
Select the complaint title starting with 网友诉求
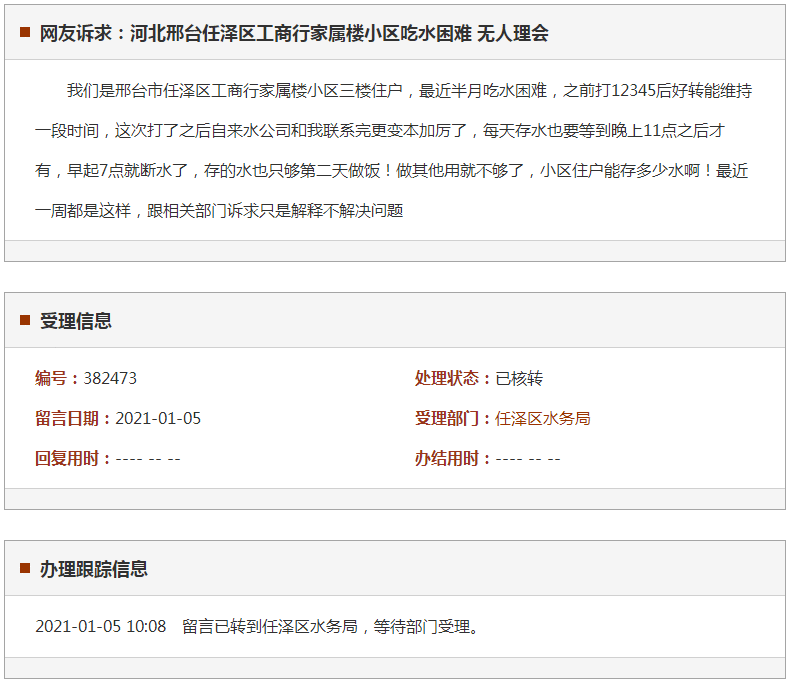(x=294, y=33)
